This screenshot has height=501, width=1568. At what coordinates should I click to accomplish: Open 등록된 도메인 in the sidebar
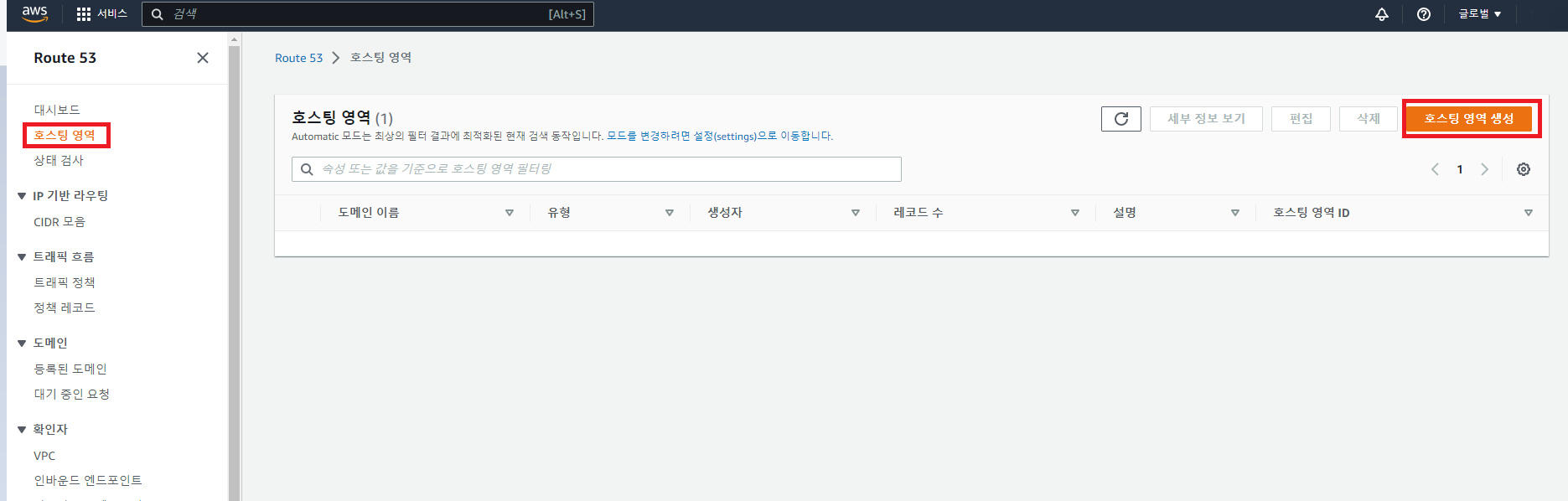[70, 369]
